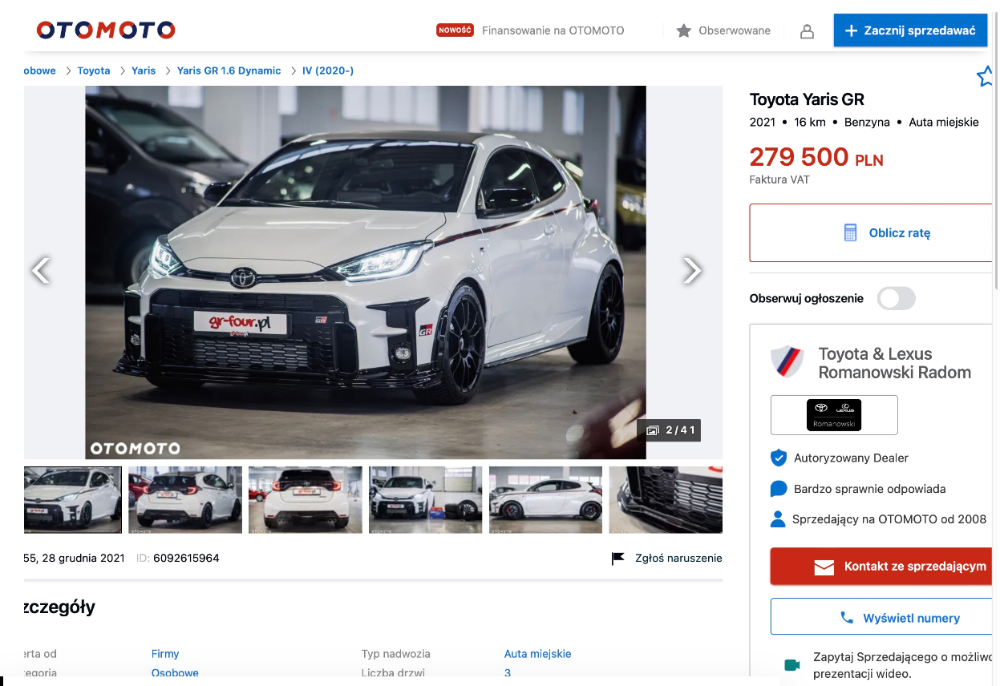Click the phone icon in Wyświetl numery
The image size is (1000, 686).
(x=846, y=617)
